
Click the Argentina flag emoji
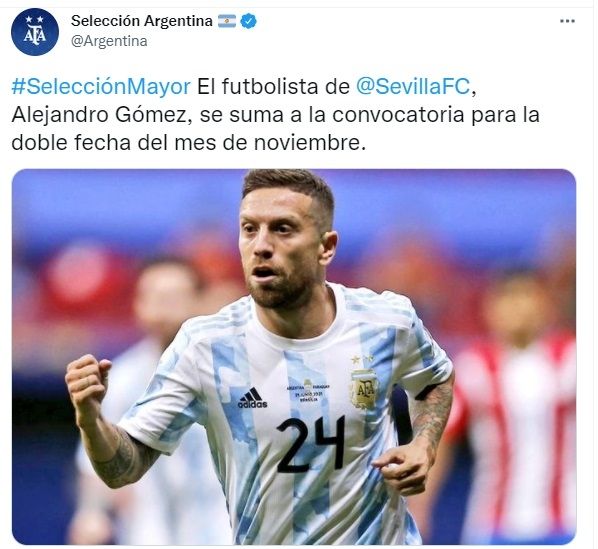227,21
